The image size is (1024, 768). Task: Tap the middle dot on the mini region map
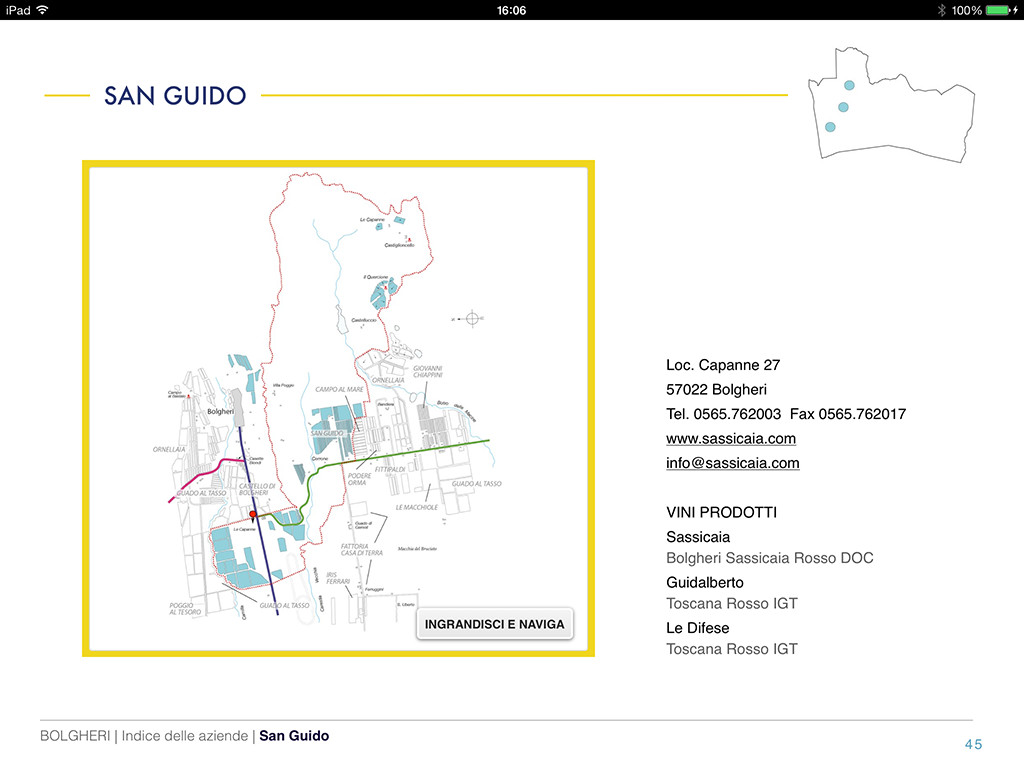coord(843,107)
